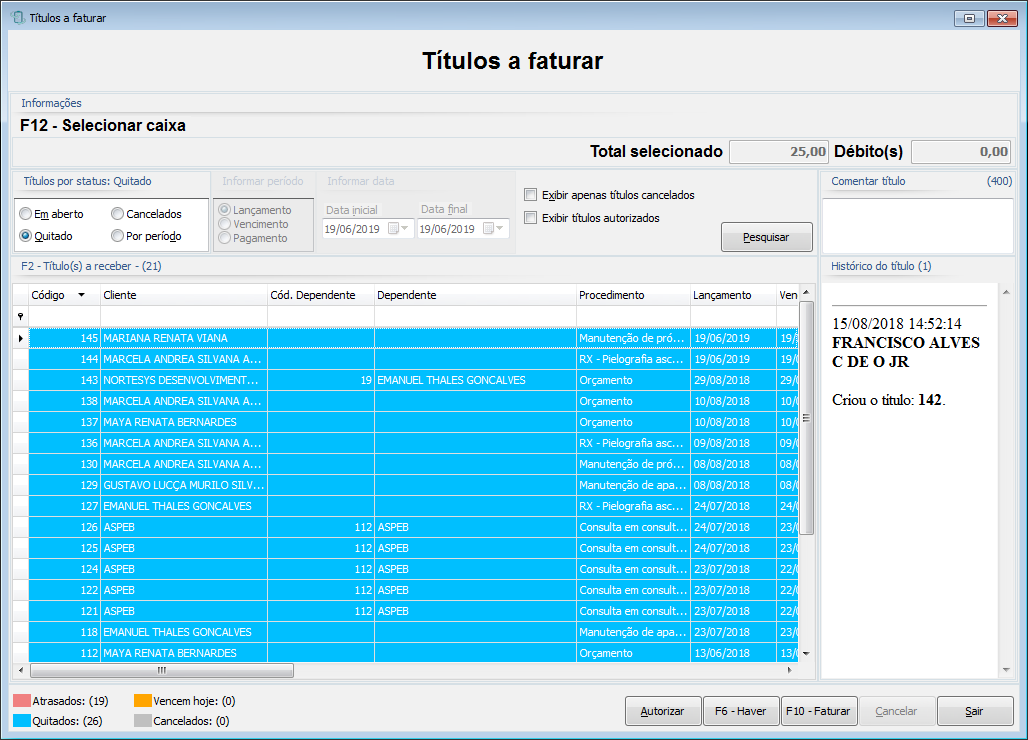Sort by Dependente column header
This screenshot has width=1028, height=740.
pyautogui.click(x=475, y=295)
